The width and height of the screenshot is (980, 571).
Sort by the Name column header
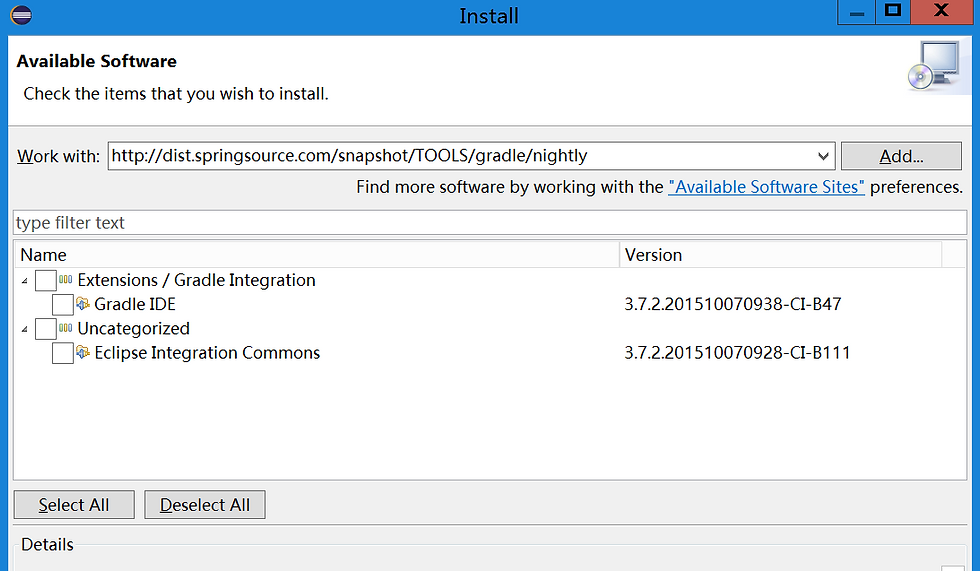tap(317, 255)
